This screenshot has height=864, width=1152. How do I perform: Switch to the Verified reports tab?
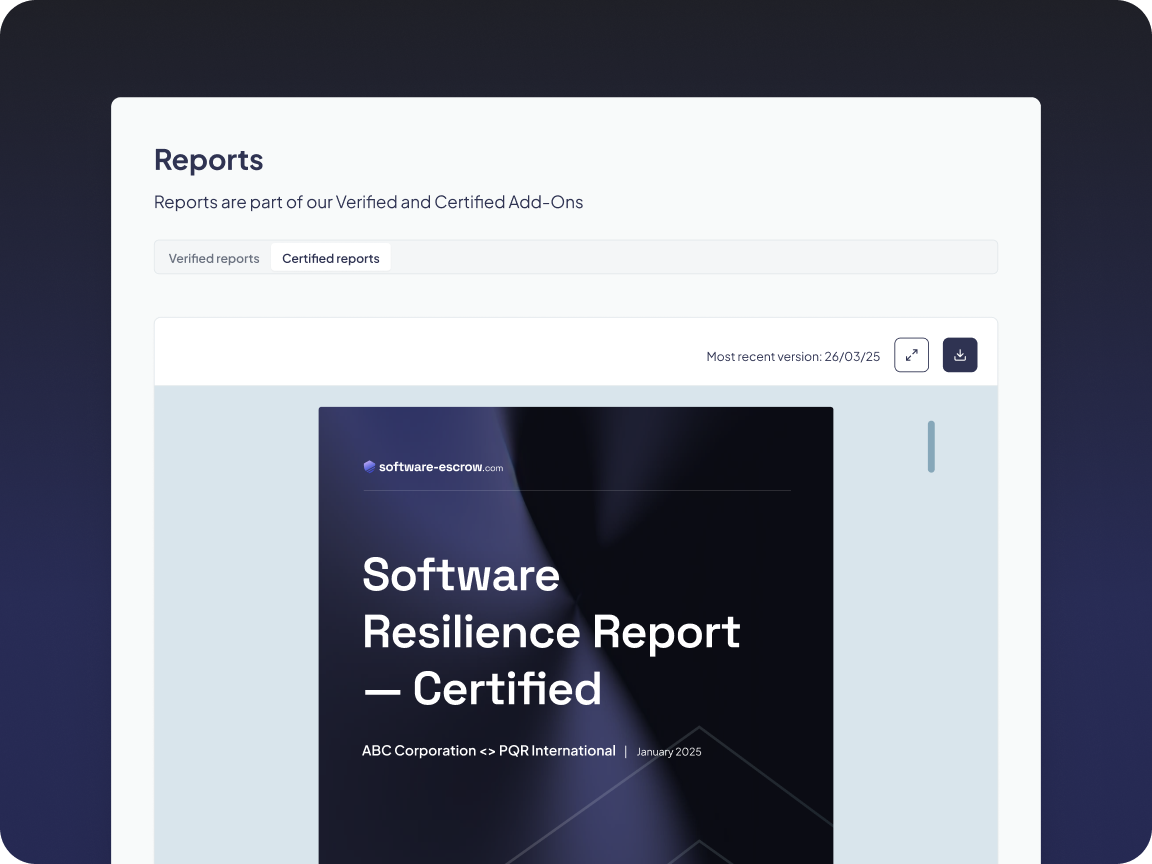pyautogui.click(x=214, y=258)
